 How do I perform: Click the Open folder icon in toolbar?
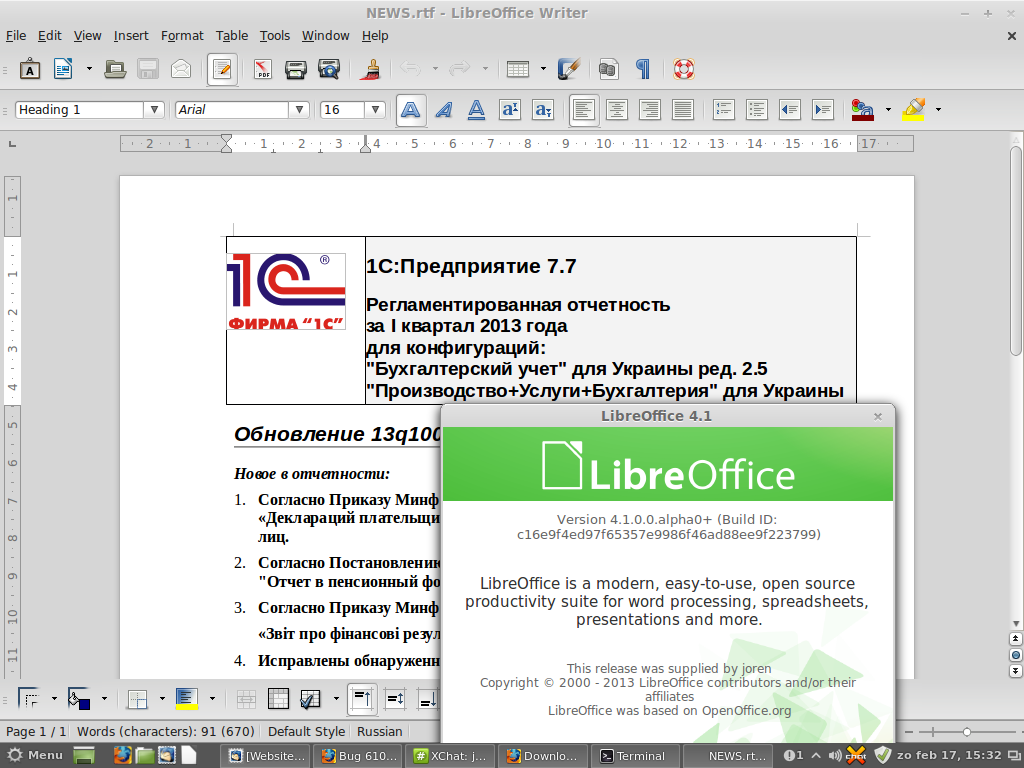pyautogui.click(x=115, y=69)
